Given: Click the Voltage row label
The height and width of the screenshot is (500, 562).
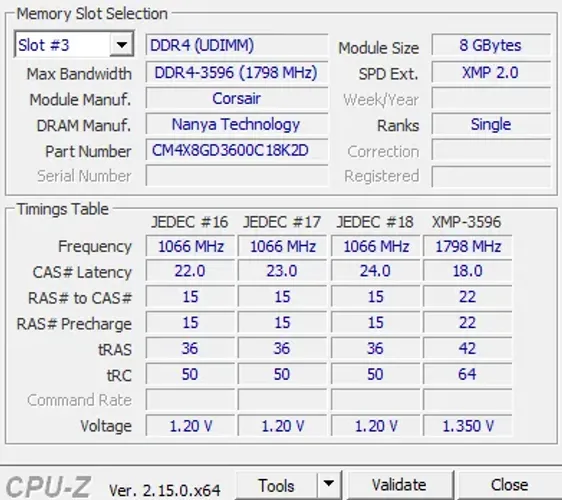Looking at the screenshot, I should pos(106,426).
